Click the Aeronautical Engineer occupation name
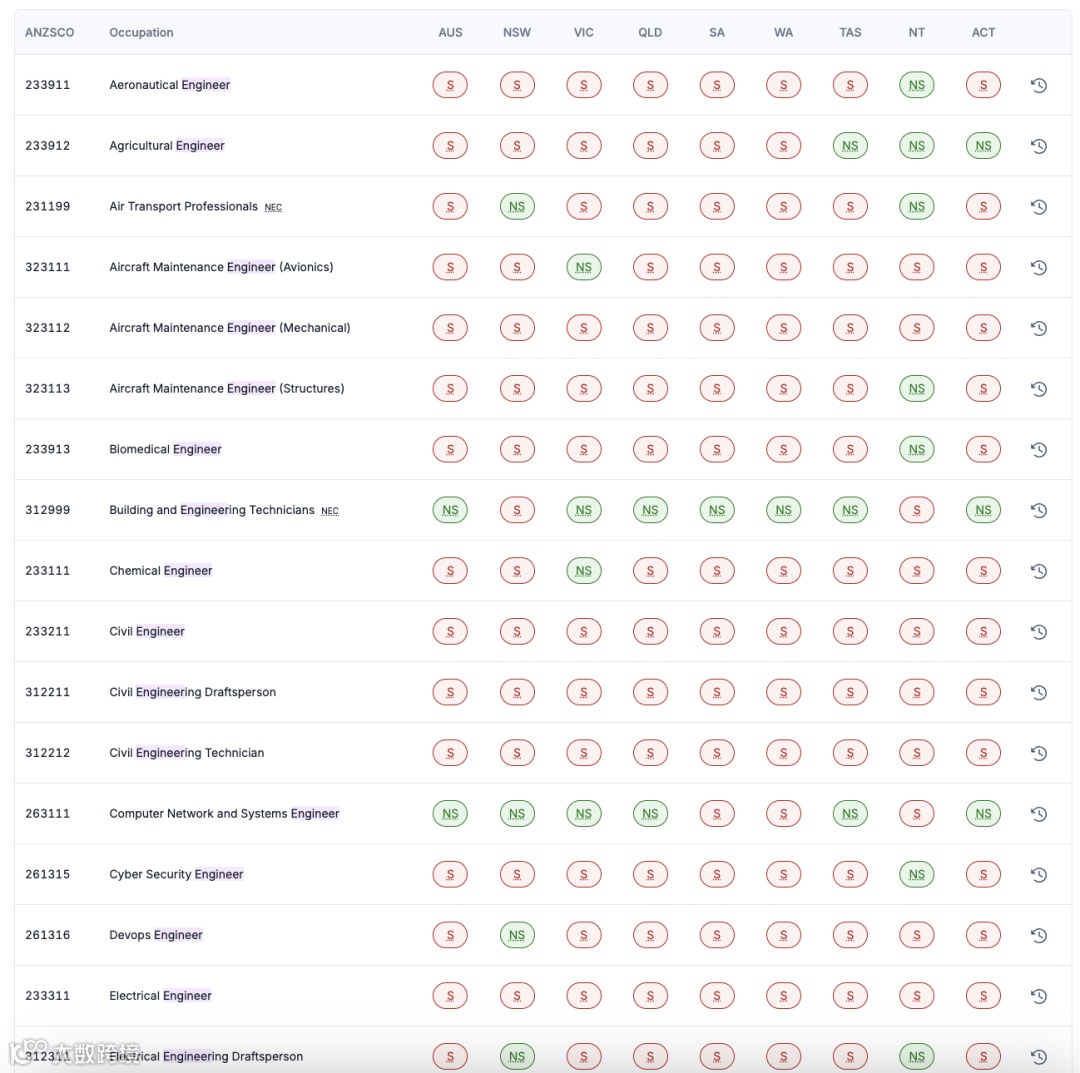 tap(169, 85)
